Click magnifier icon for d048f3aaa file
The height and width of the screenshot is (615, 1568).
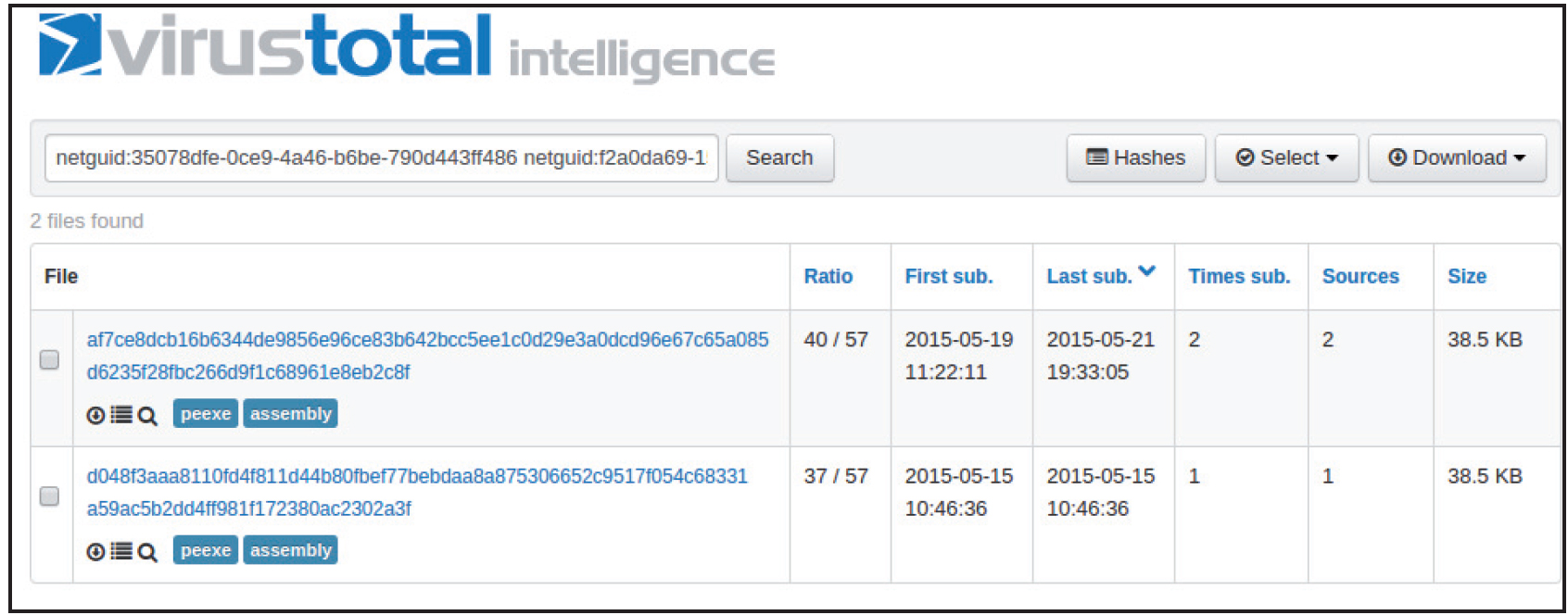coord(147,552)
